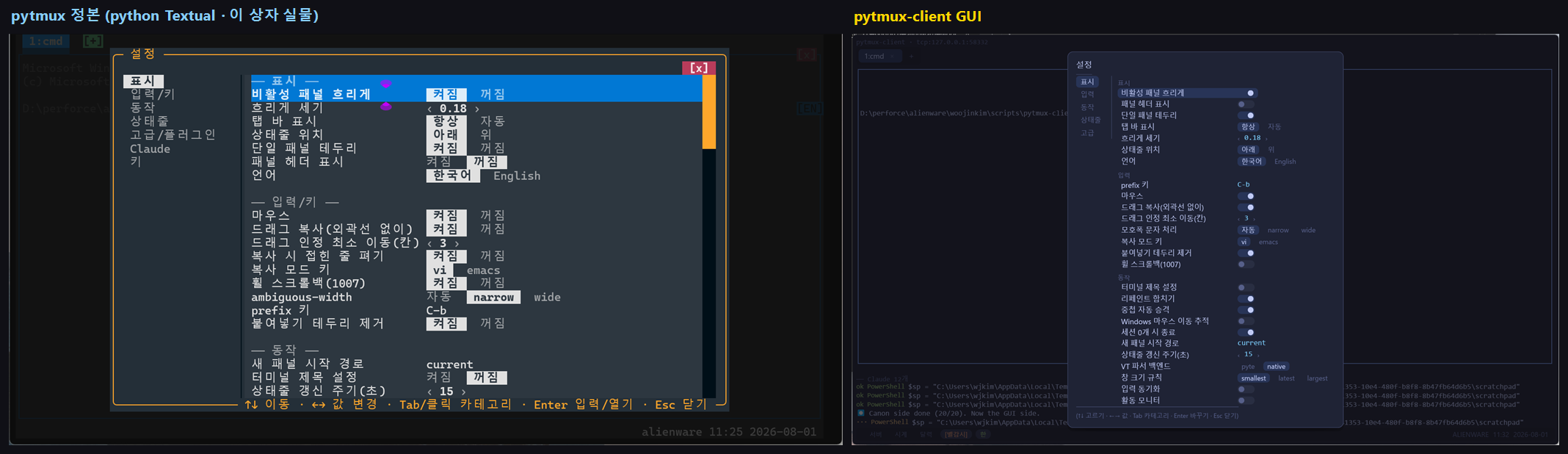Set ambiguous-width to wide in Textual
Screen dimensions: 1568x454
[547, 298]
